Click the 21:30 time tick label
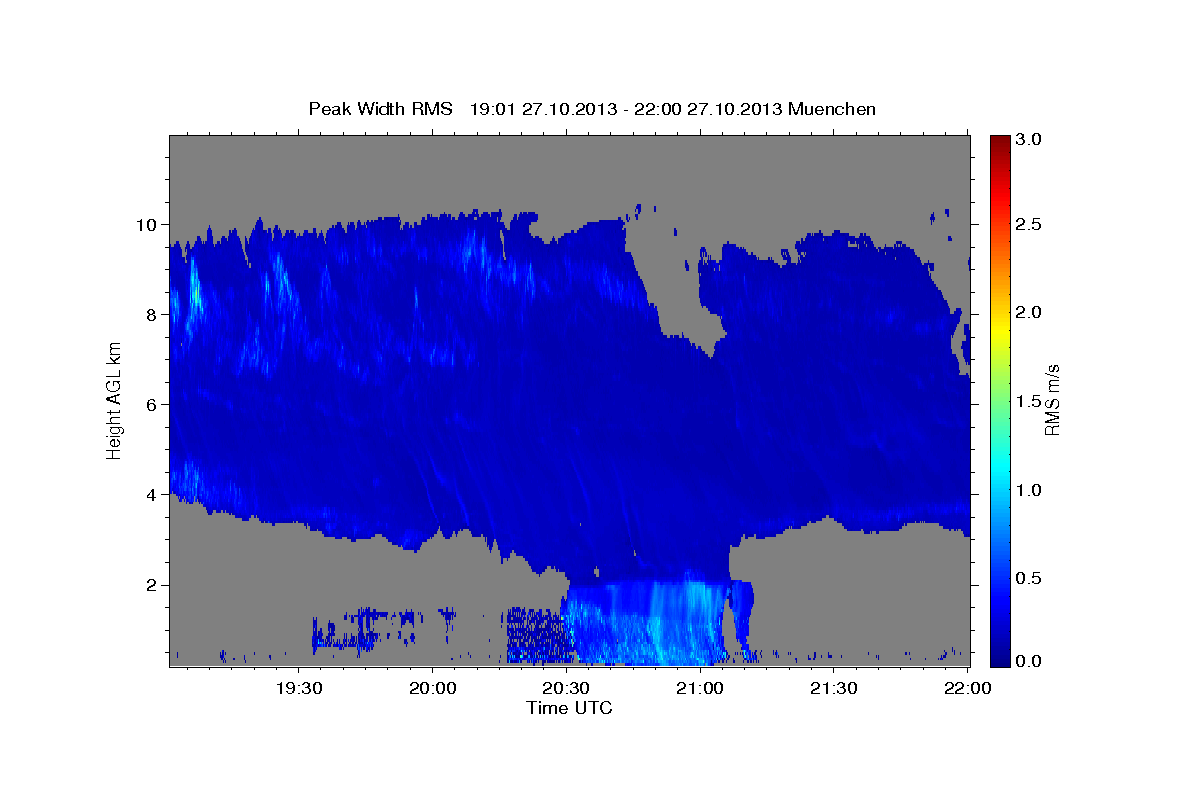 833,688
